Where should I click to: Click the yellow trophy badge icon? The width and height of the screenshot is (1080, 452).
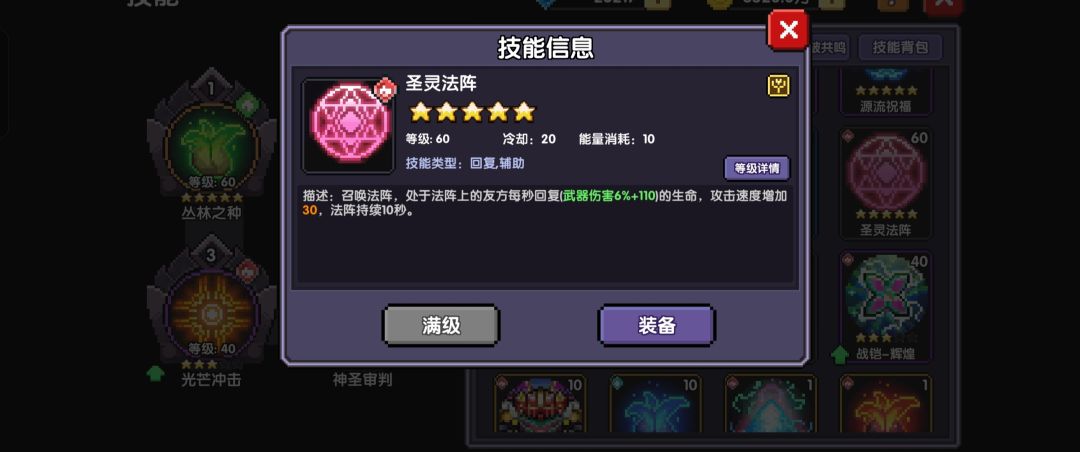(778, 85)
